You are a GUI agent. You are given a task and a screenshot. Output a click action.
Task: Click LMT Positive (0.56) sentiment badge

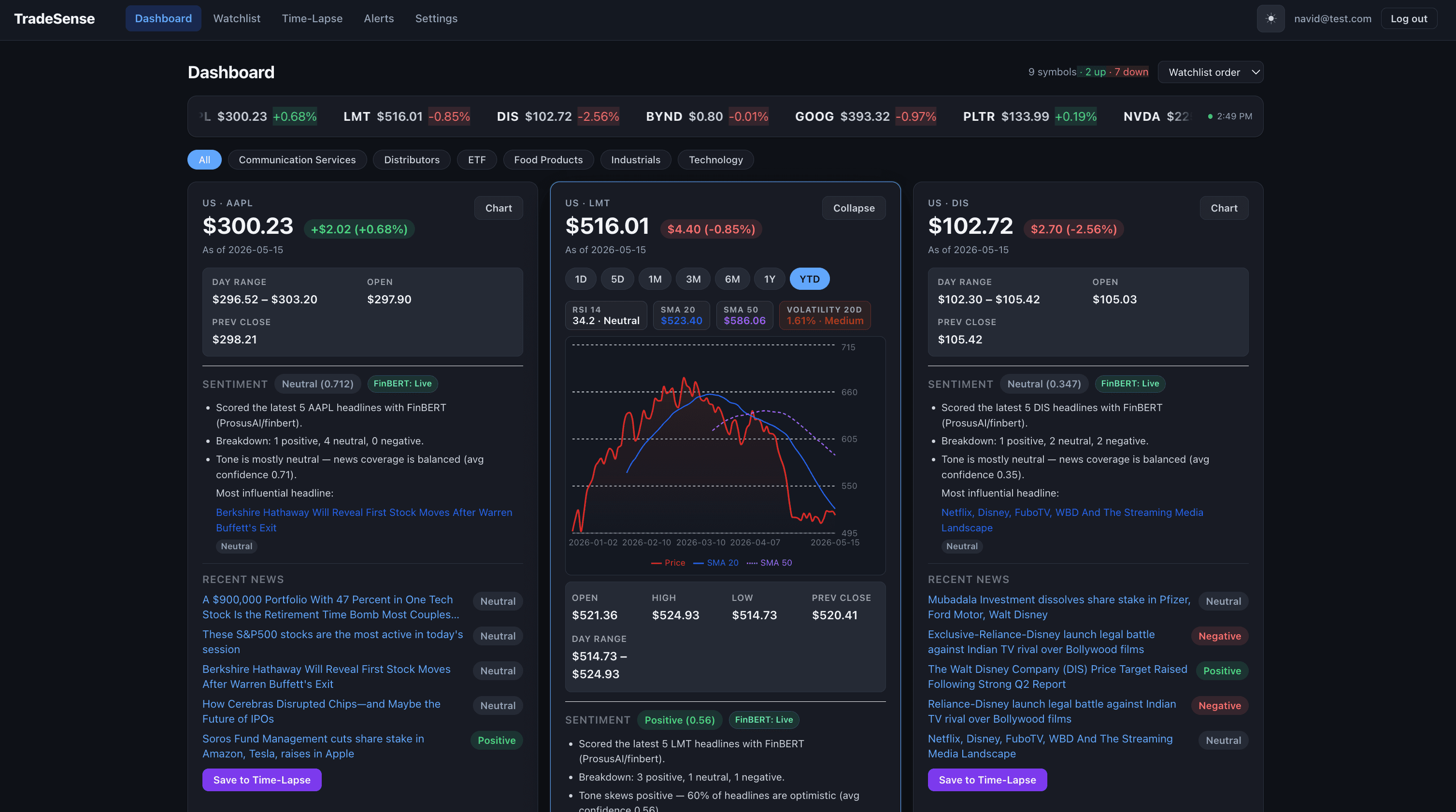tap(679, 720)
